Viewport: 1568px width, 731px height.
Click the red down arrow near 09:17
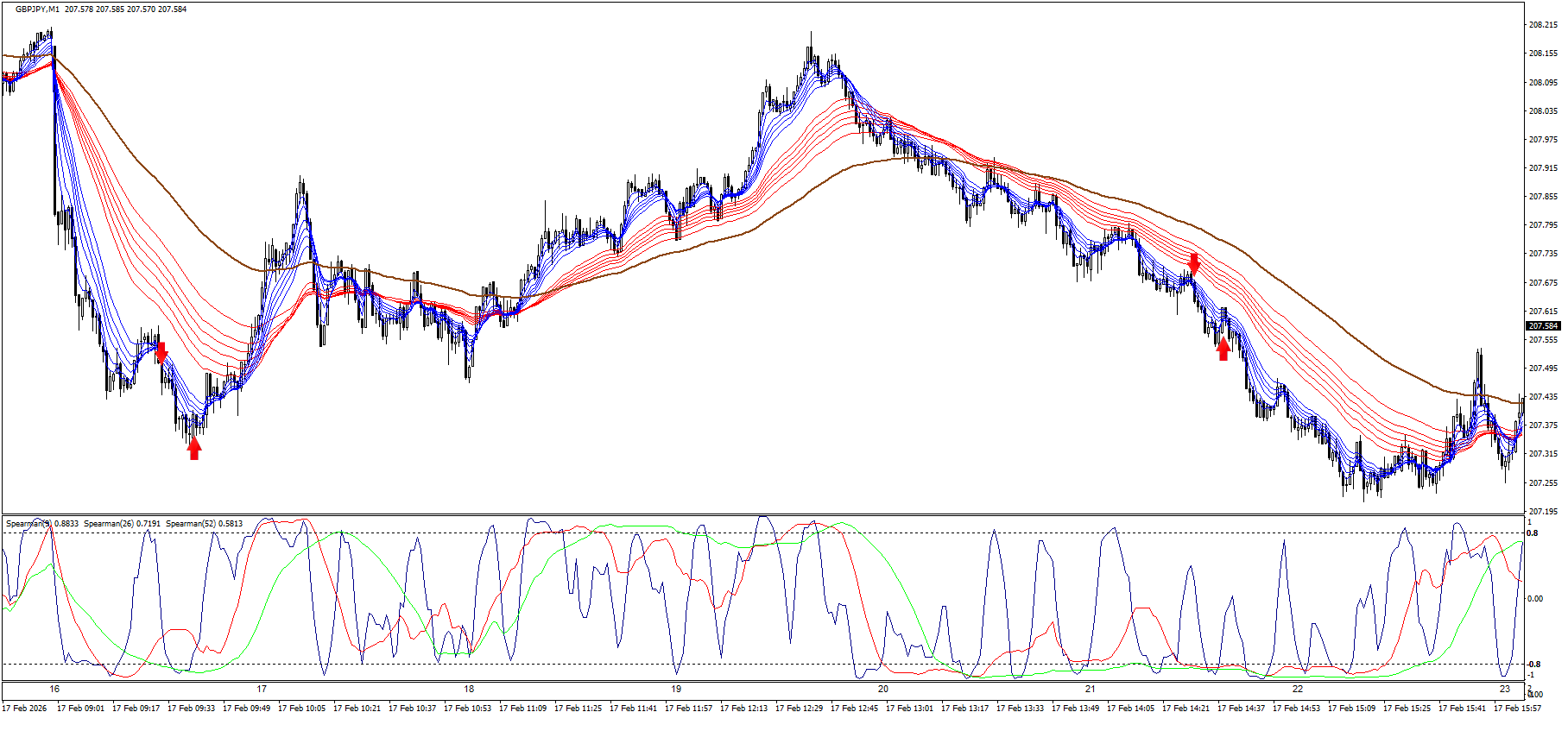point(161,353)
